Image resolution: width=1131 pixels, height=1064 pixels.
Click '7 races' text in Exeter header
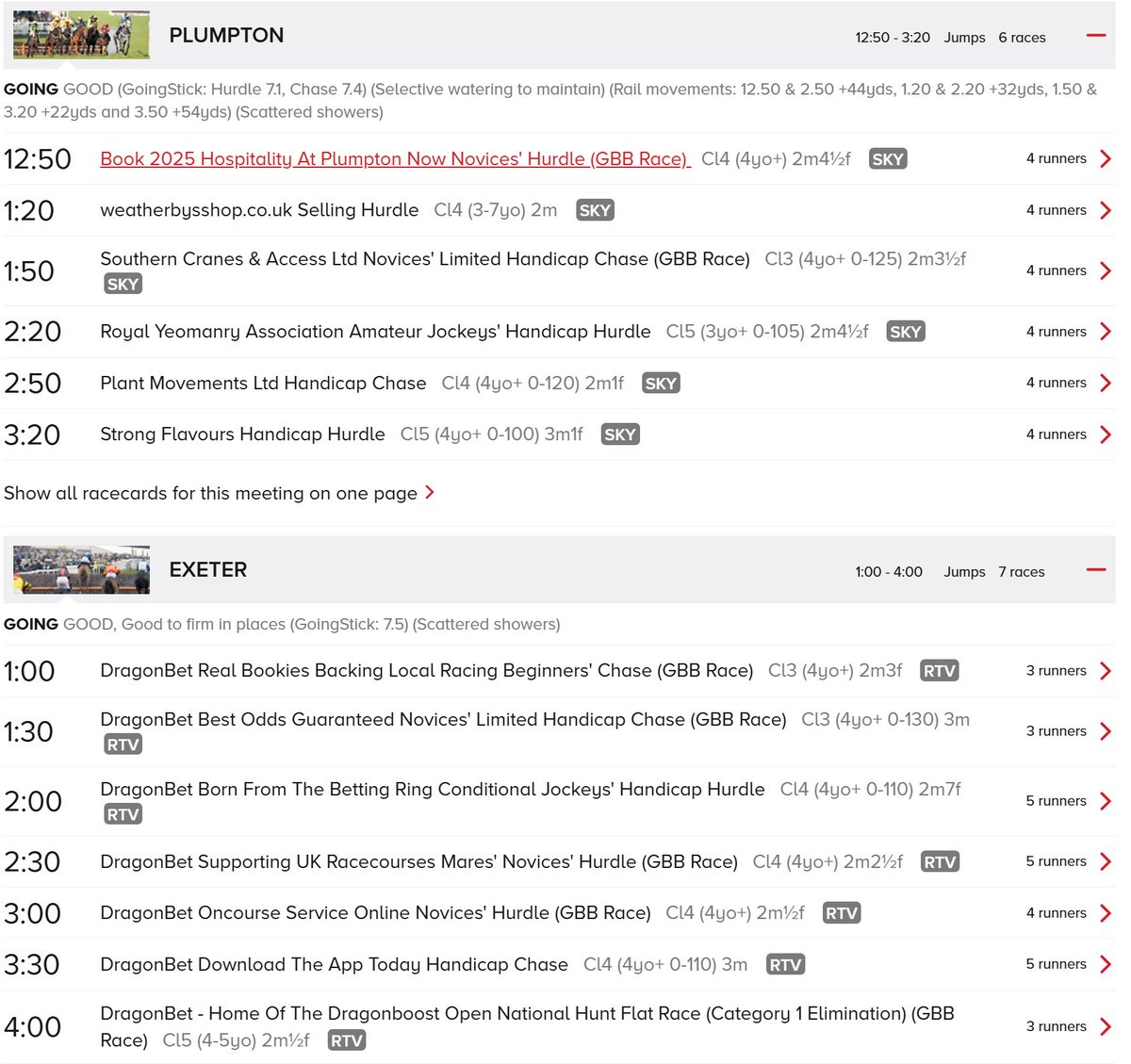(x=1022, y=572)
